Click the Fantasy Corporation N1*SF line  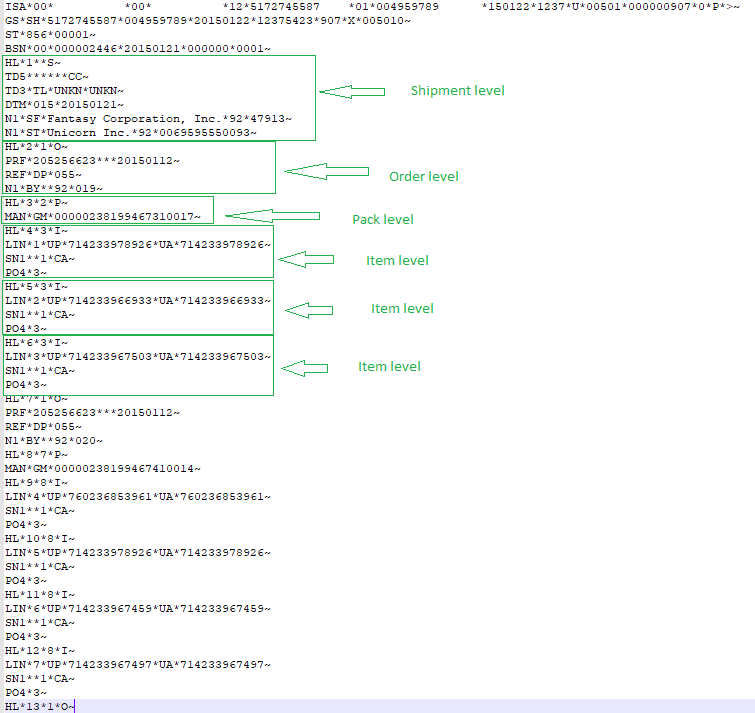(148, 119)
